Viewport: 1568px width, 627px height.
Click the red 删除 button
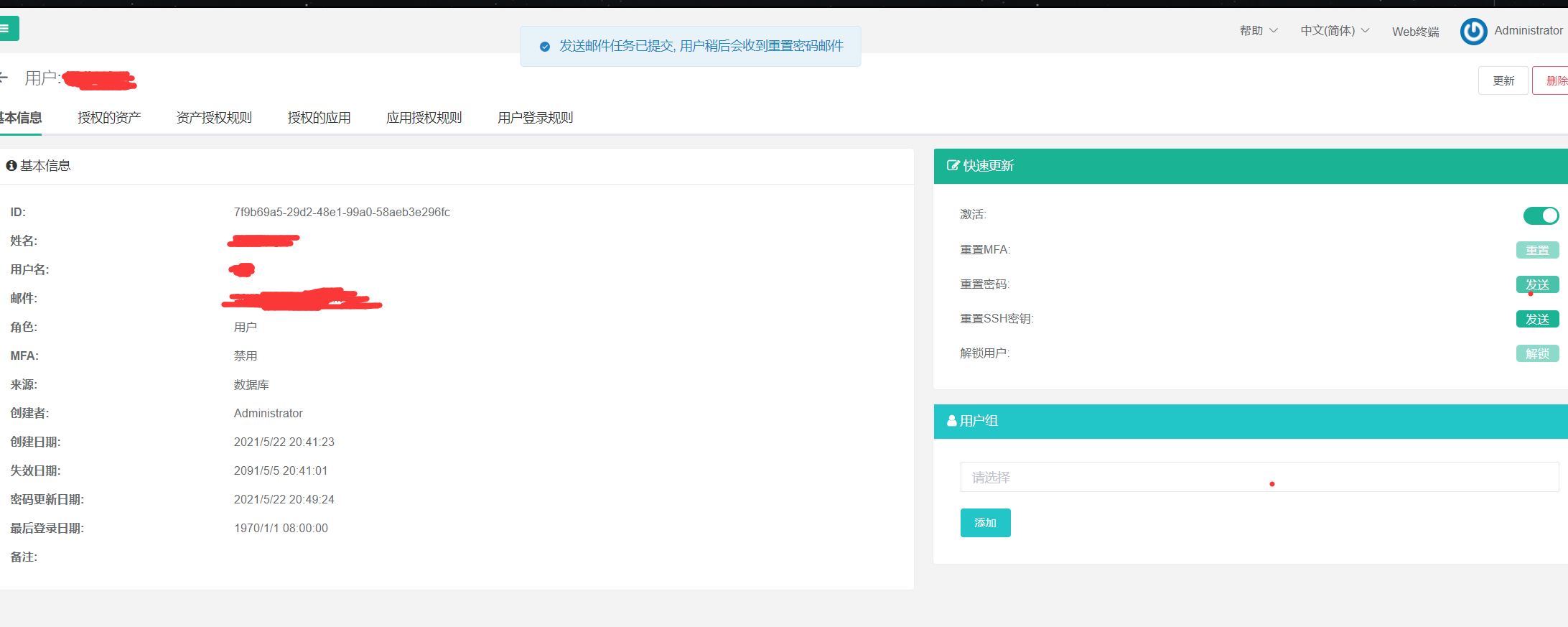coord(1552,80)
